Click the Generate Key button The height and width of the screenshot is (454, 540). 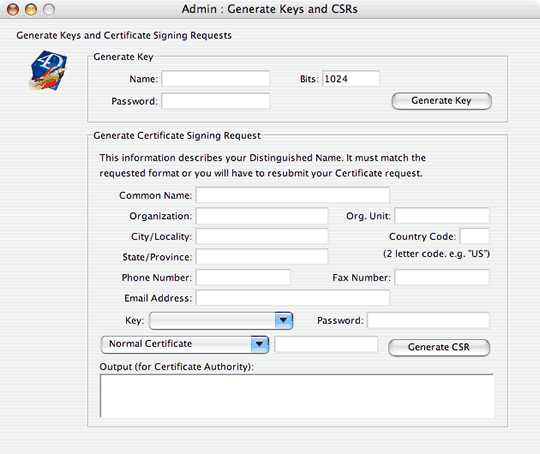(441, 101)
